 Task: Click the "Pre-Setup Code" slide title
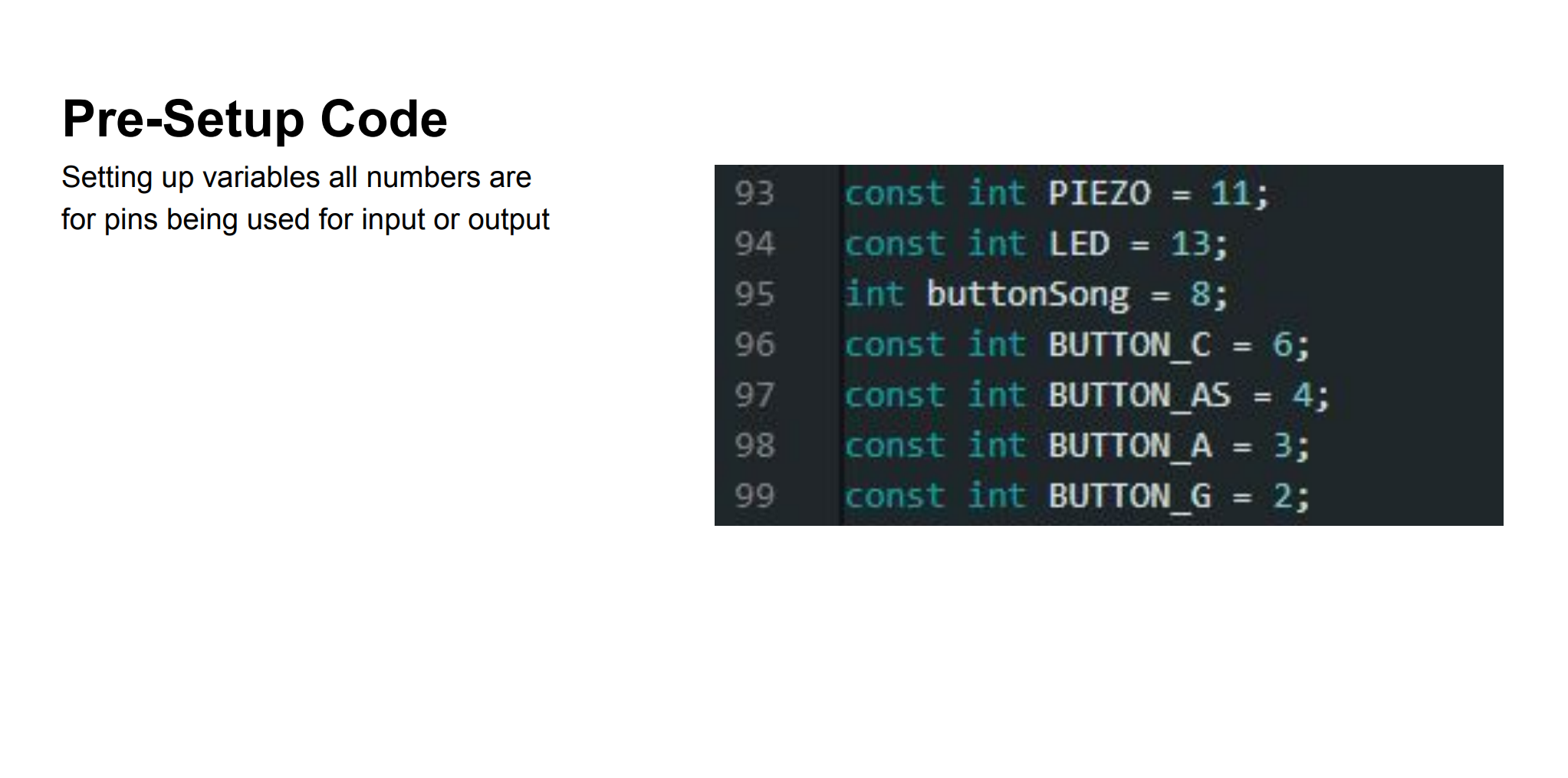(x=255, y=120)
